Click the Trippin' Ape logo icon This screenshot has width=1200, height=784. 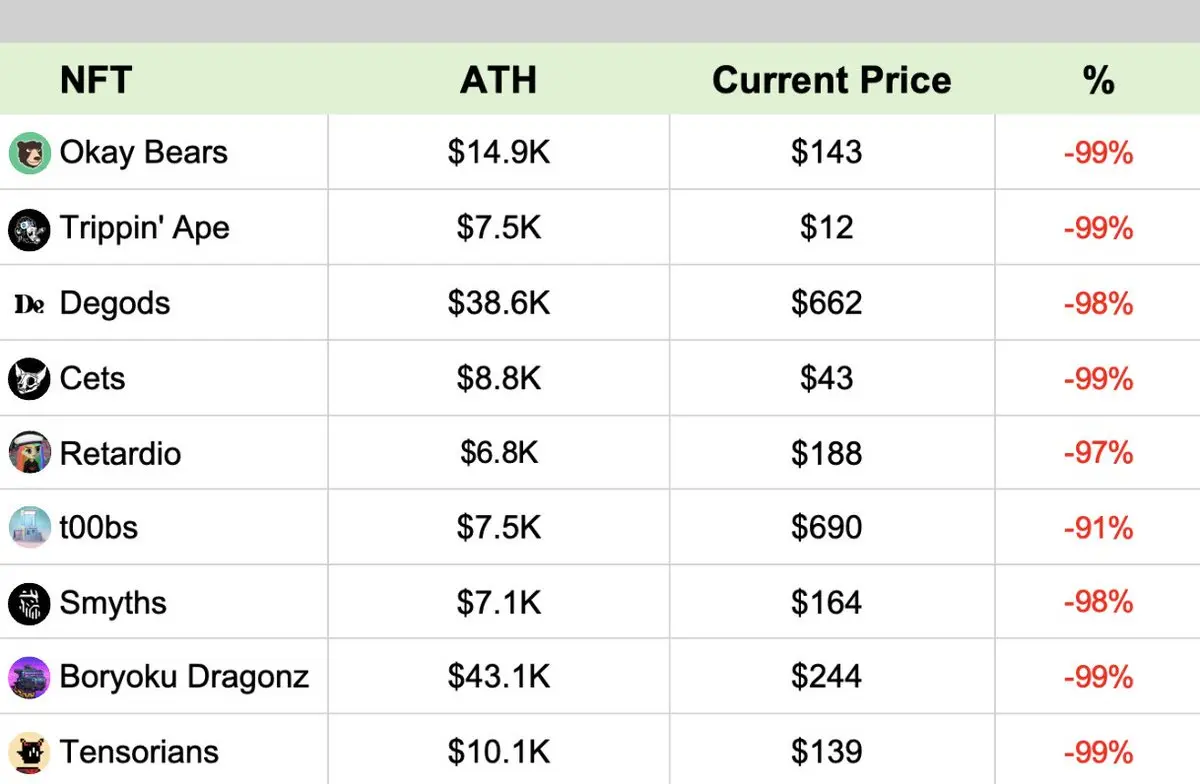point(29,229)
